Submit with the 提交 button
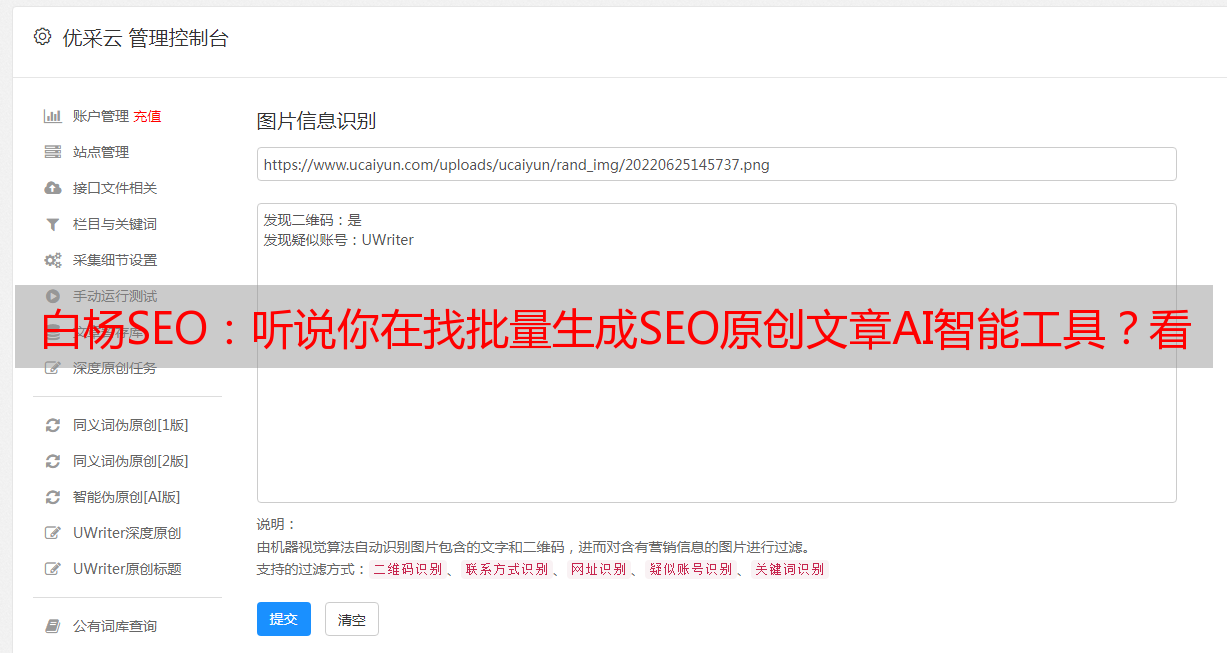Viewport: 1227px width, 653px height. pyautogui.click(x=284, y=619)
